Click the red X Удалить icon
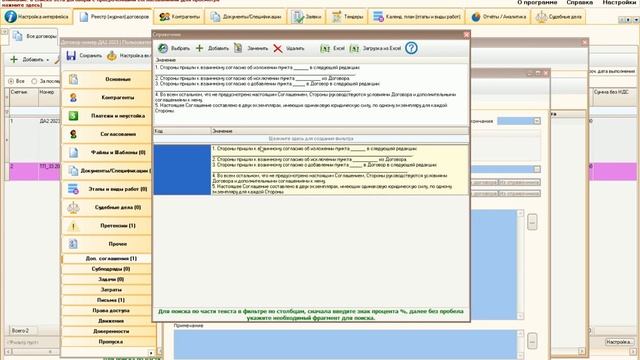The image size is (640, 360). (278, 49)
